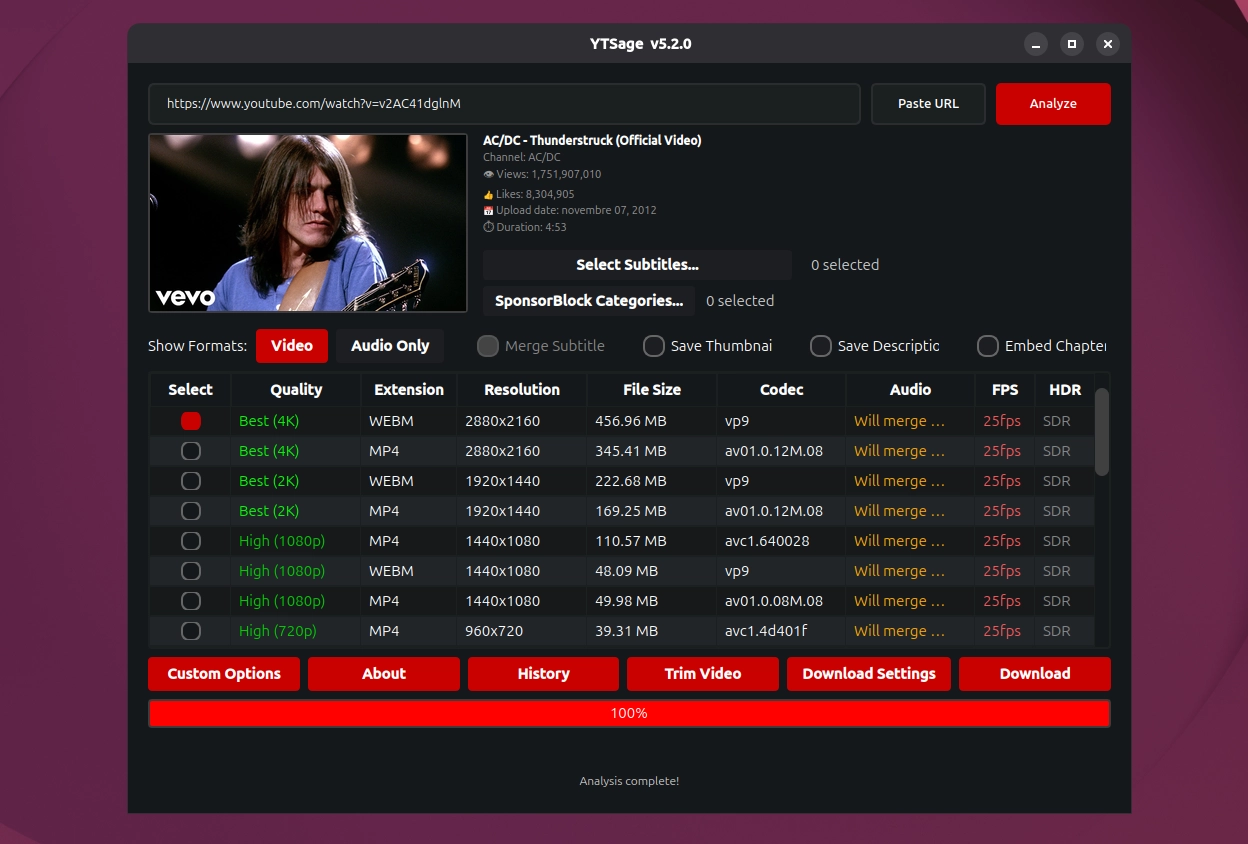Select the Best (4K) MP4 format checkbox
The height and width of the screenshot is (844, 1248).
[x=191, y=451]
